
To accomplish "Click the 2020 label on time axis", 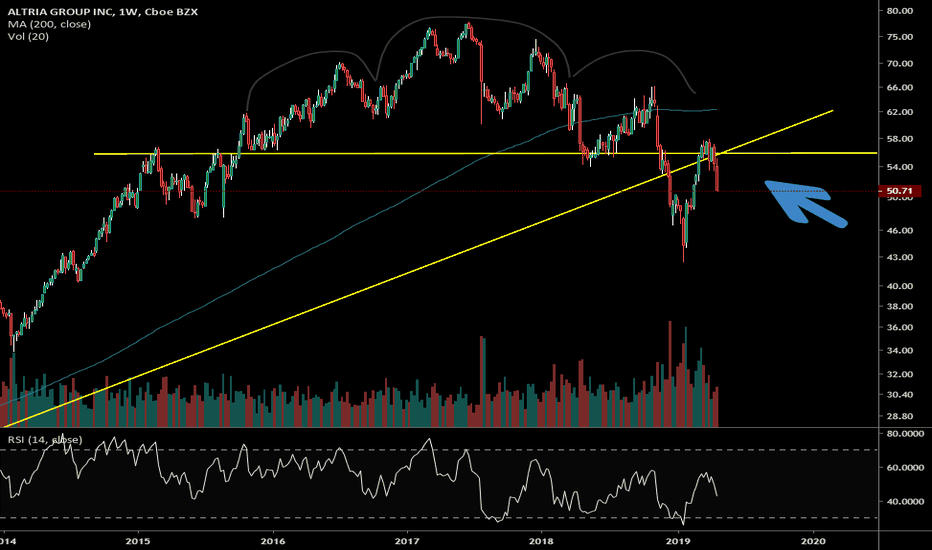I will coord(813,541).
